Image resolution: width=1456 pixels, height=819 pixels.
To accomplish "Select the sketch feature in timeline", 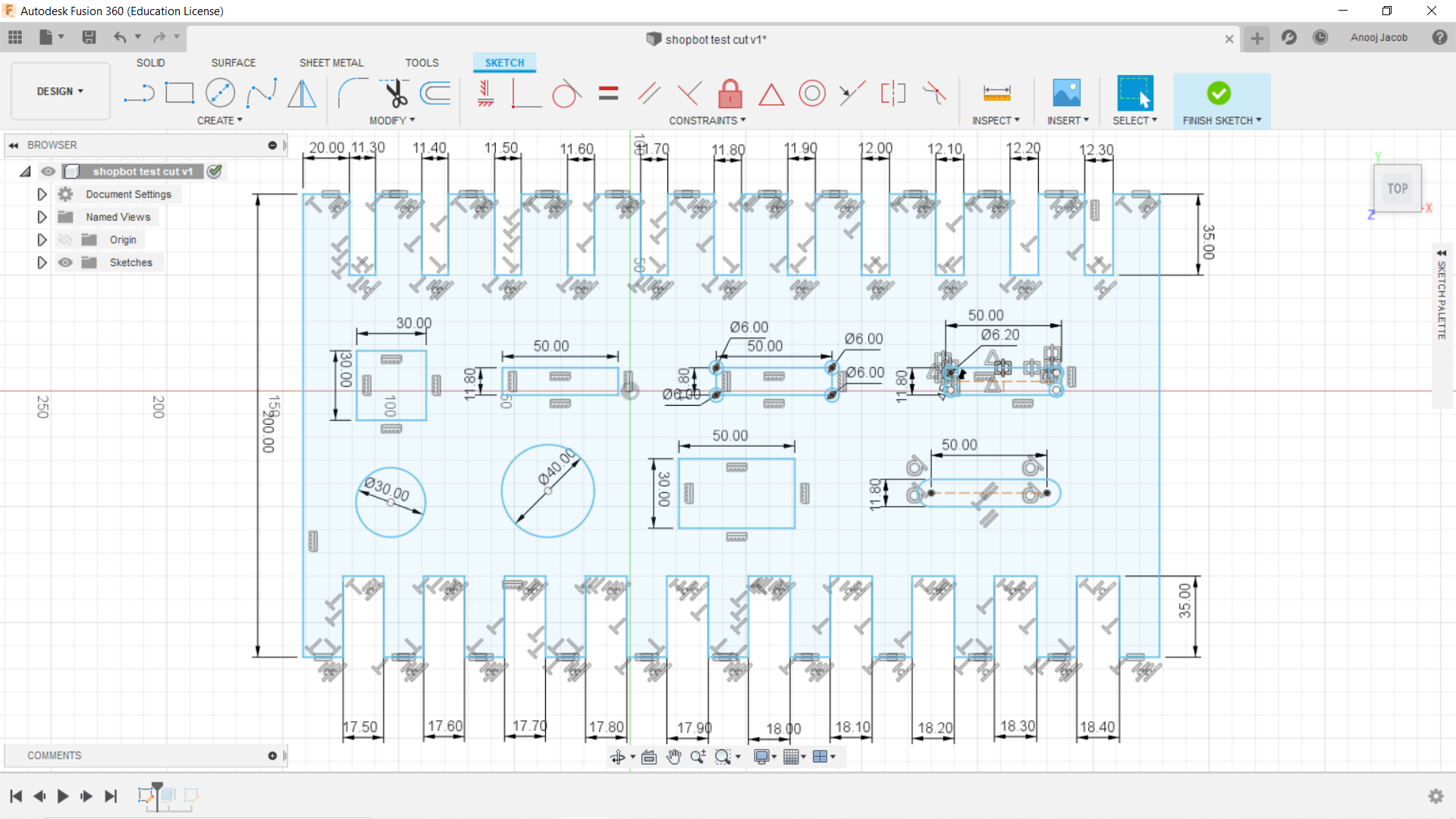I will (x=145, y=795).
